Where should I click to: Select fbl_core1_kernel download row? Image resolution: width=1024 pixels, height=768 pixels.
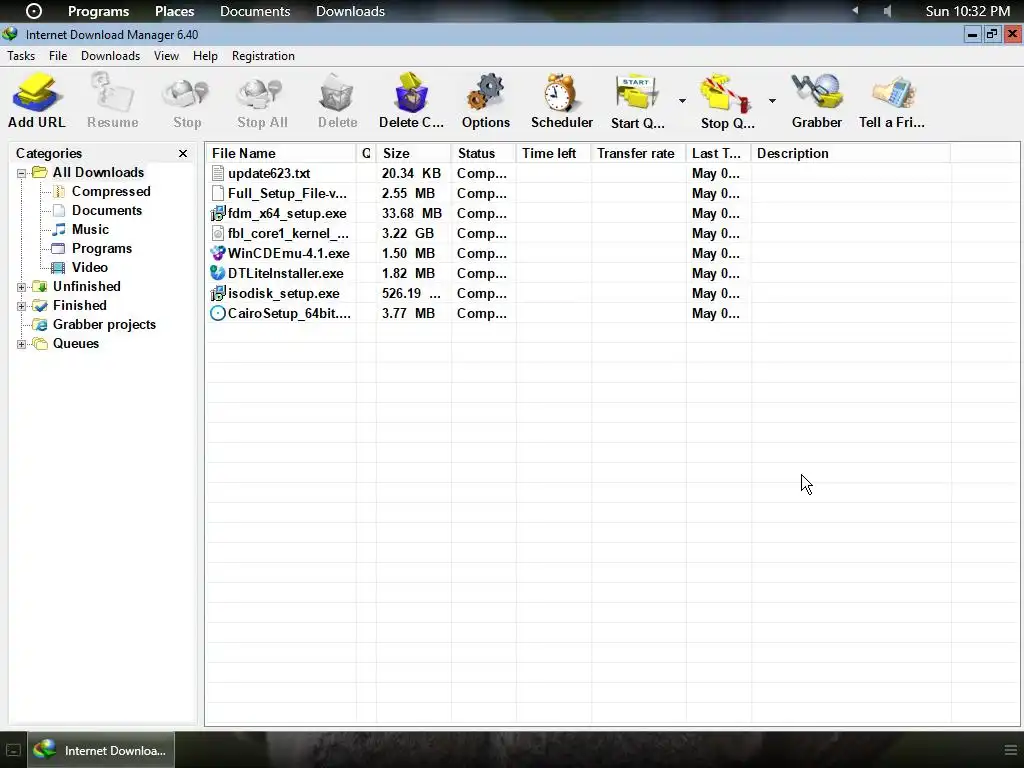click(x=611, y=233)
